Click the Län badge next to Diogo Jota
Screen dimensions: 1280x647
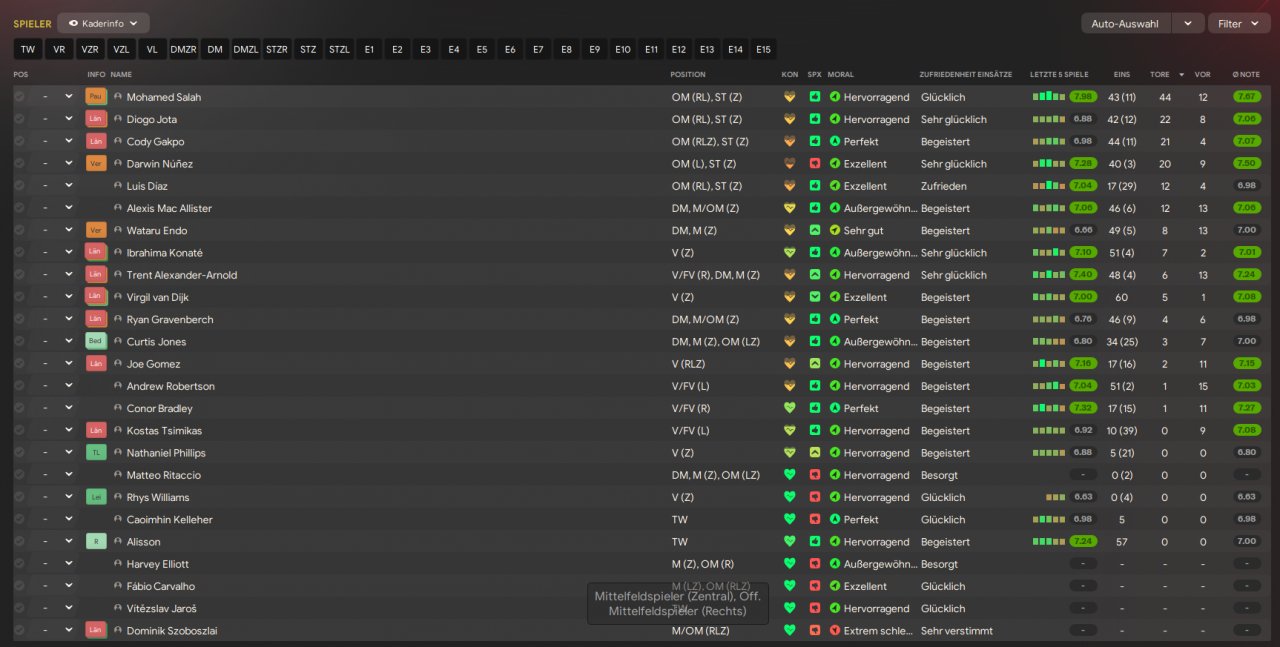click(x=96, y=119)
